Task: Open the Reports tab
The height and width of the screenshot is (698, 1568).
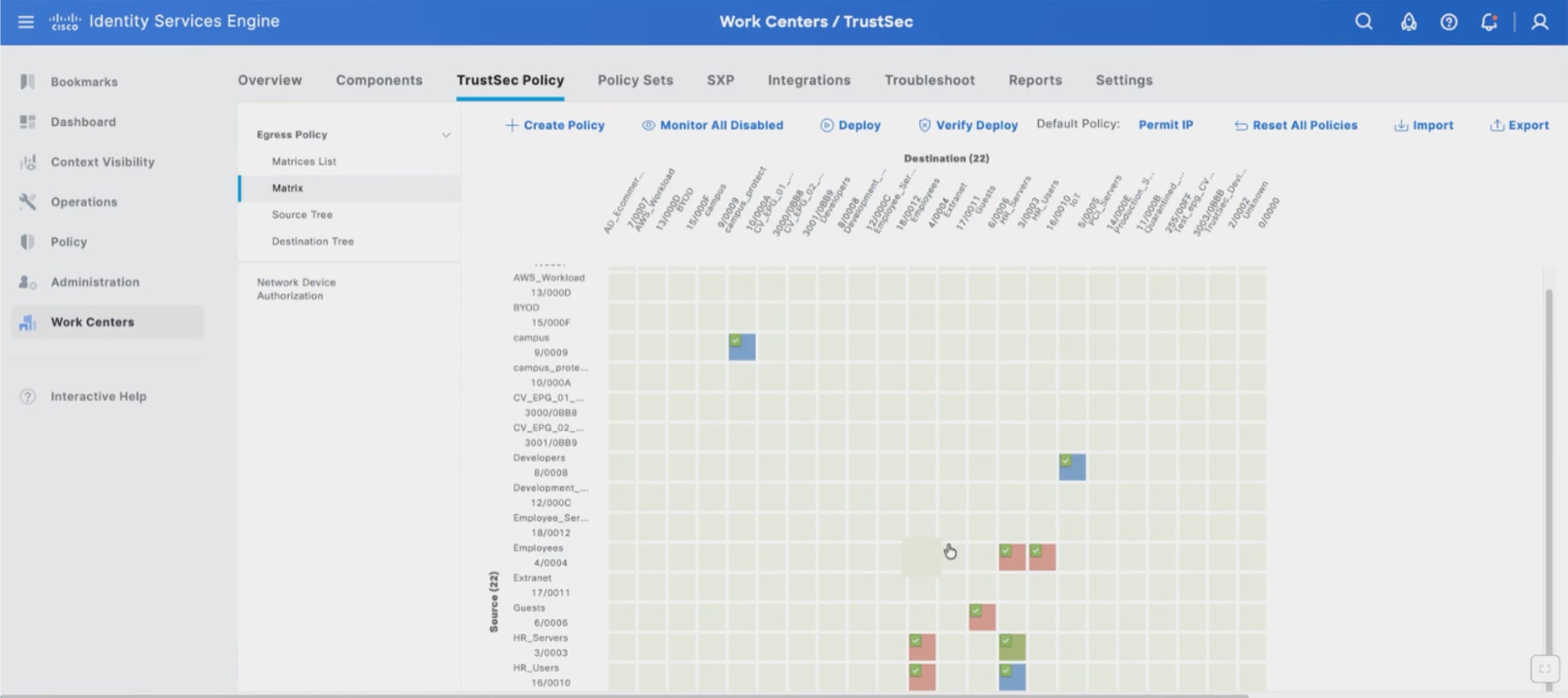Action: click(x=1035, y=80)
